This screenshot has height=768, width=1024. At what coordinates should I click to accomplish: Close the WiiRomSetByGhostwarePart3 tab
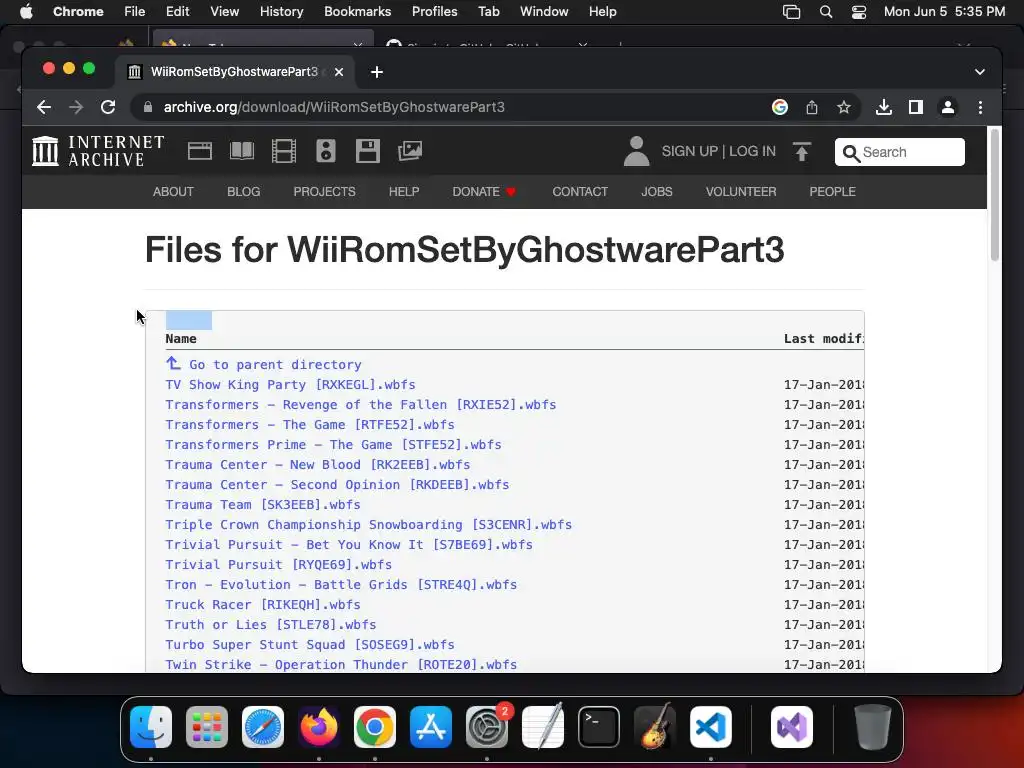point(339,72)
